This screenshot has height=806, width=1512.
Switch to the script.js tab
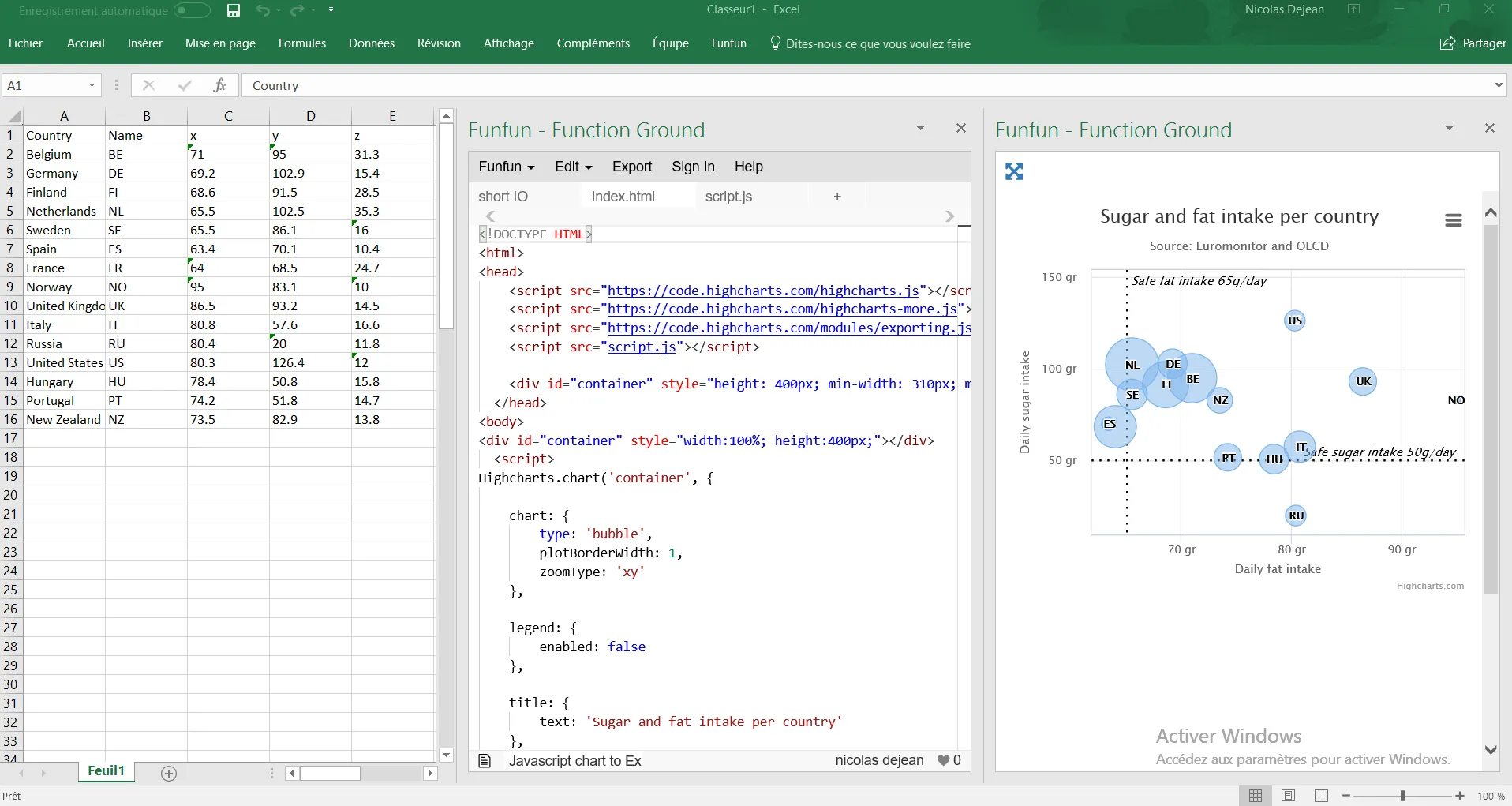[728, 197]
